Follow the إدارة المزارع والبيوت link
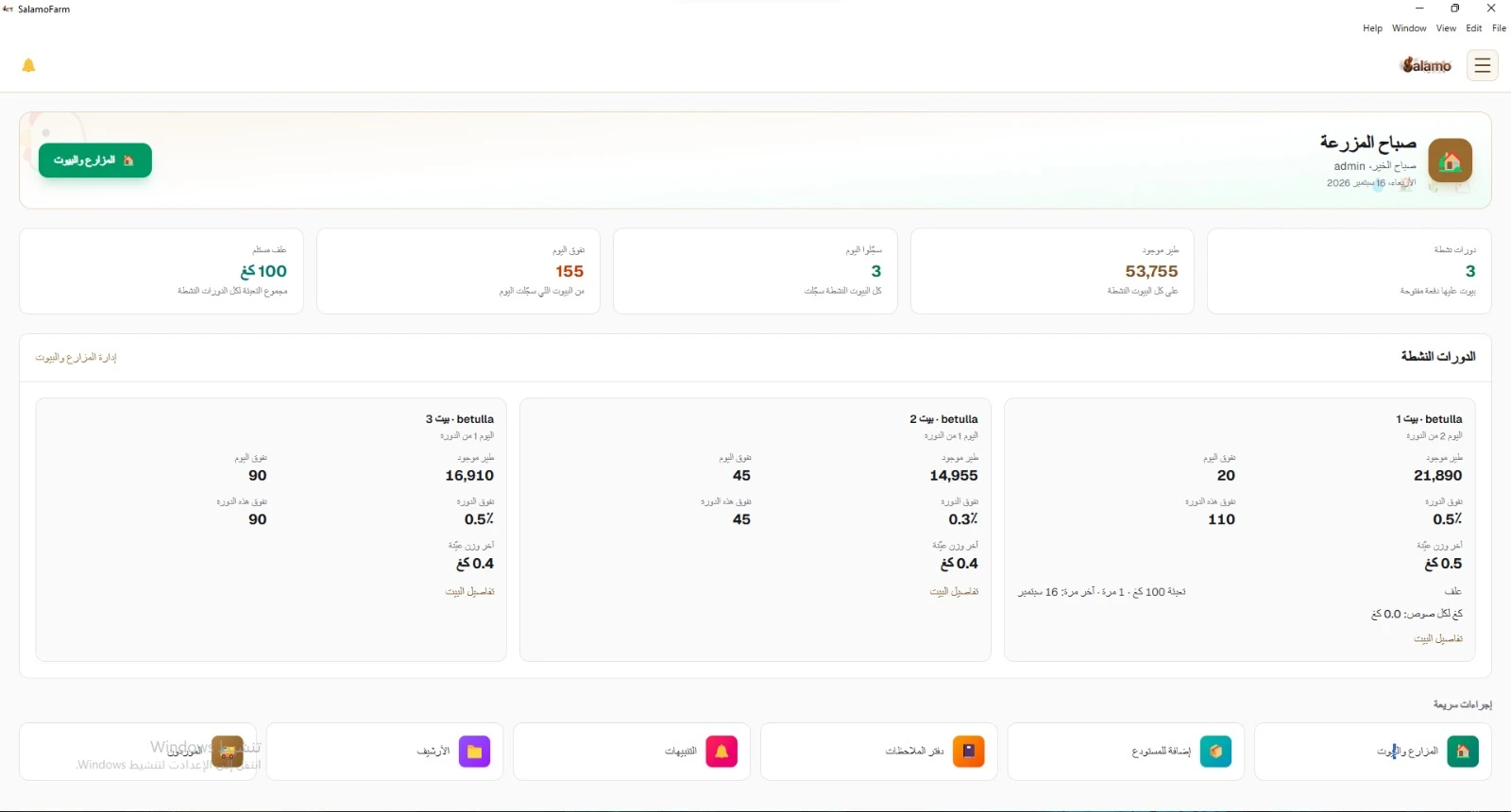This screenshot has width=1511, height=812. pos(76,358)
